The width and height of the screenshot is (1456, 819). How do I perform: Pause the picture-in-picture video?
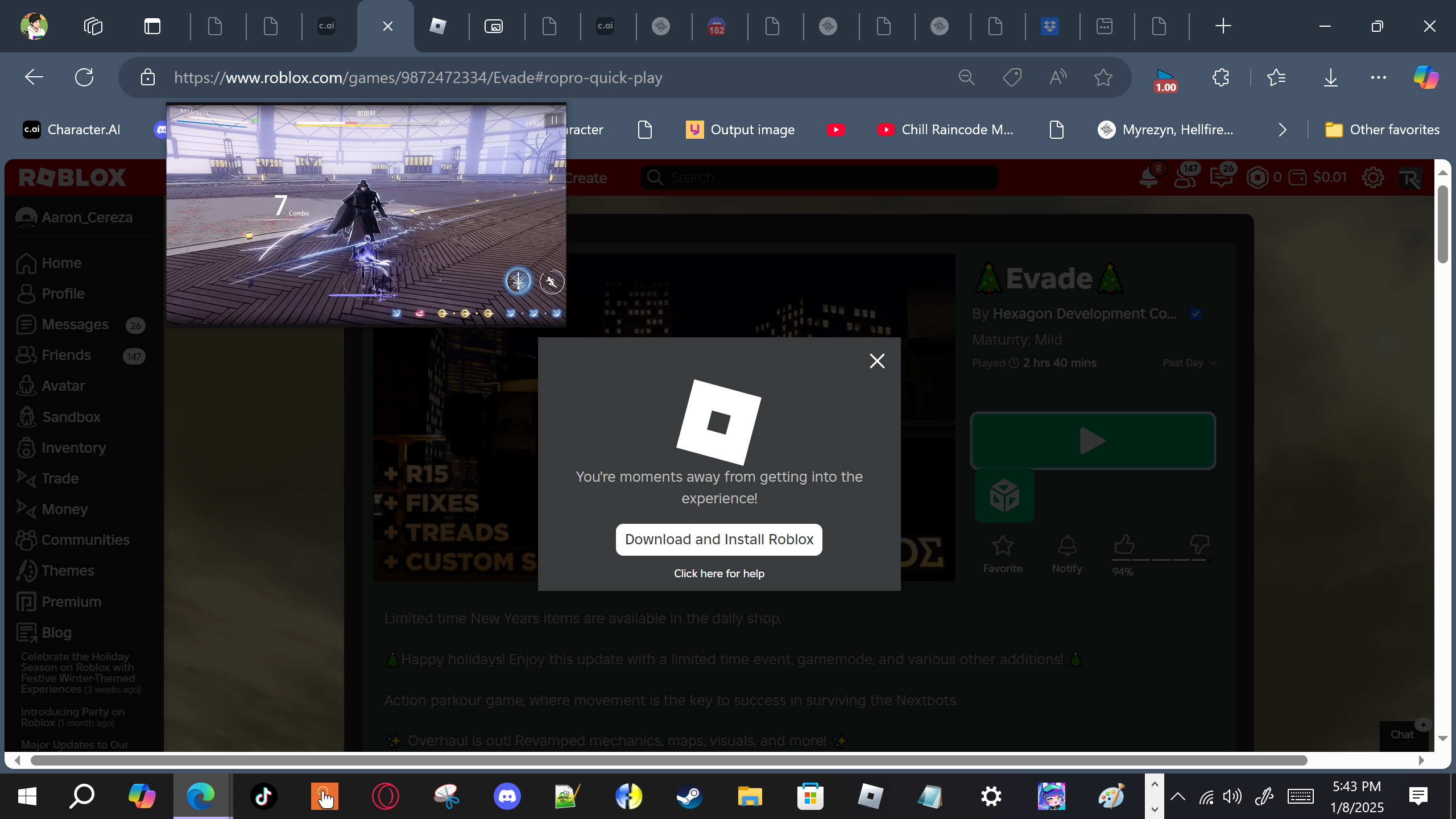point(554,120)
